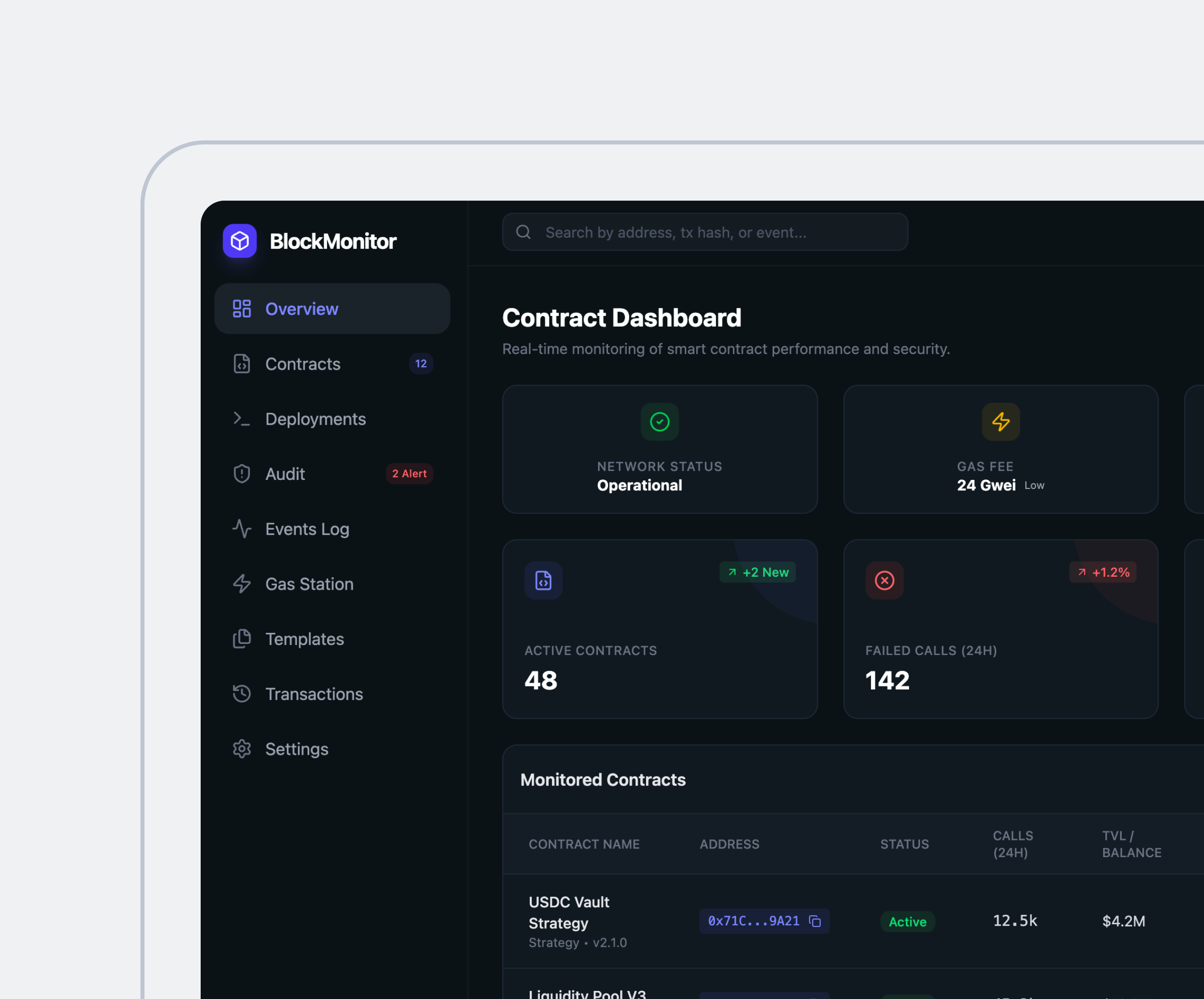Click the search magnifier icon
1204x999 pixels.
point(523,232)
